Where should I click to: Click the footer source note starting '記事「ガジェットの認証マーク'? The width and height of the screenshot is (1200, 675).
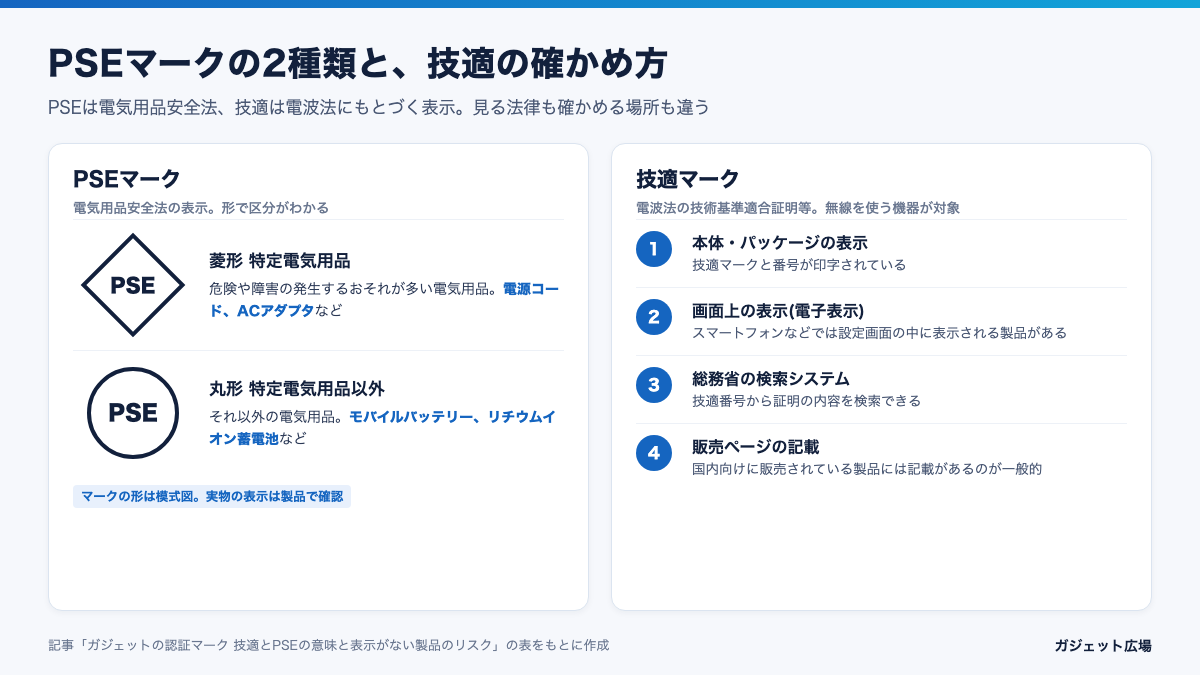(x=329, y=645)
